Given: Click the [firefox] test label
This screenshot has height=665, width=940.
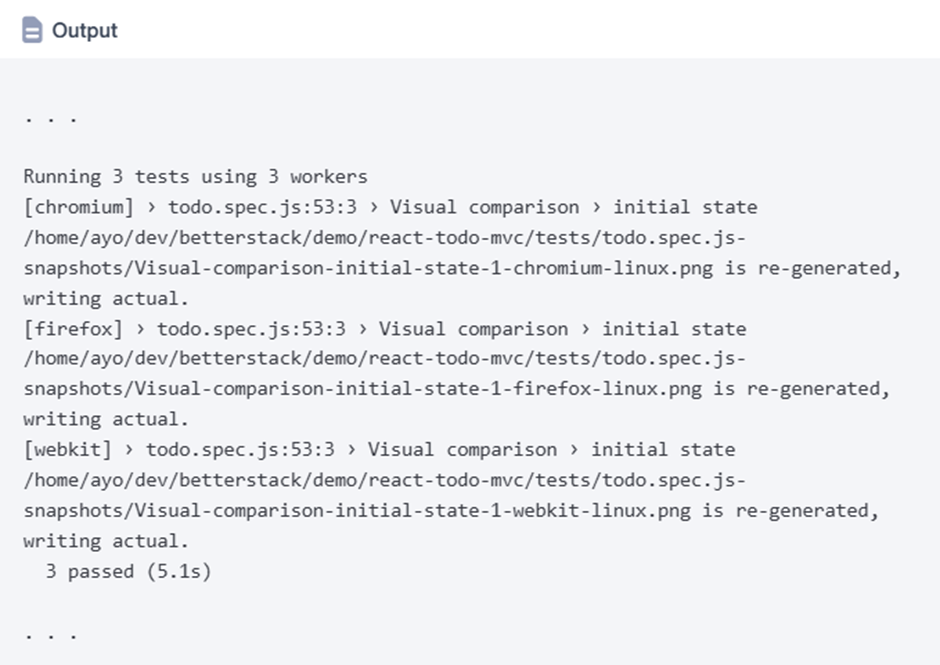Looking at the screenshot, I should [x=73, y=329].
